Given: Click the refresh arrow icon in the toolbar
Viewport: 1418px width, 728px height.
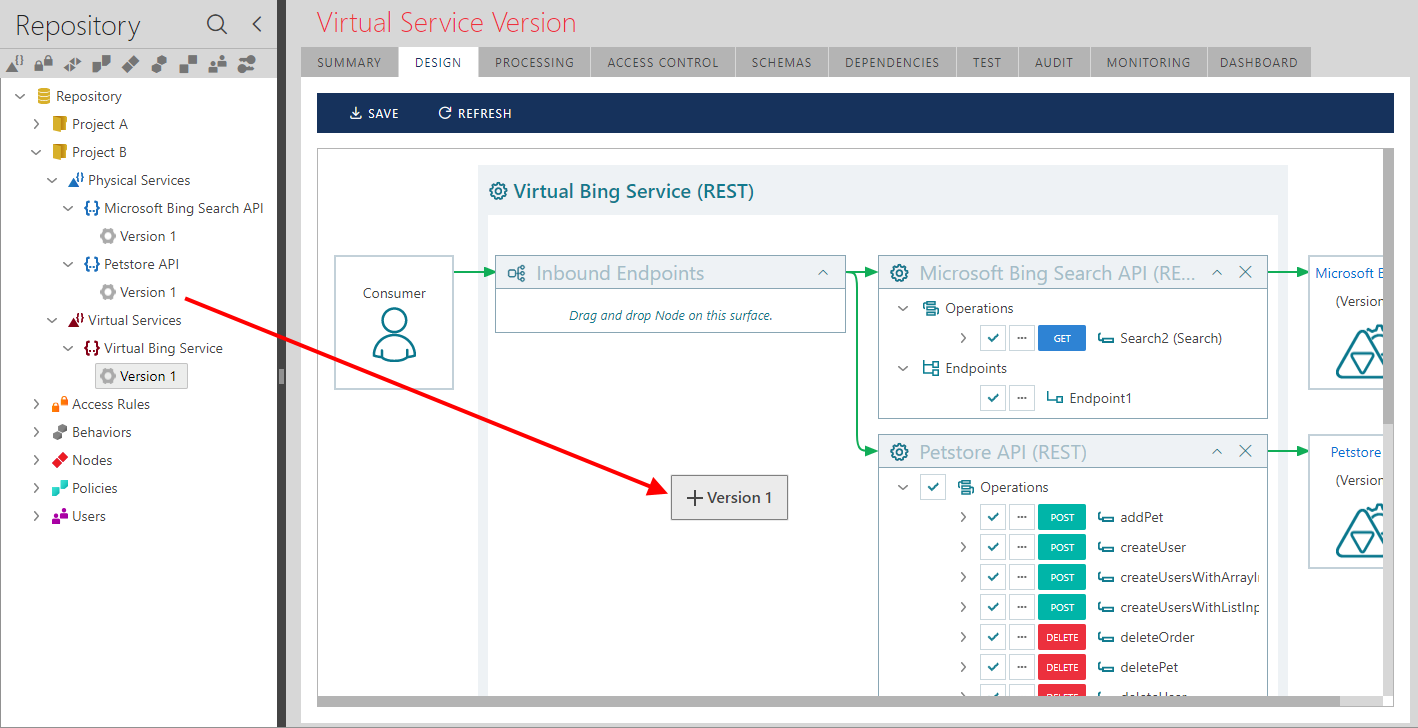Looking at the screenshot, I should coord(445,113).
